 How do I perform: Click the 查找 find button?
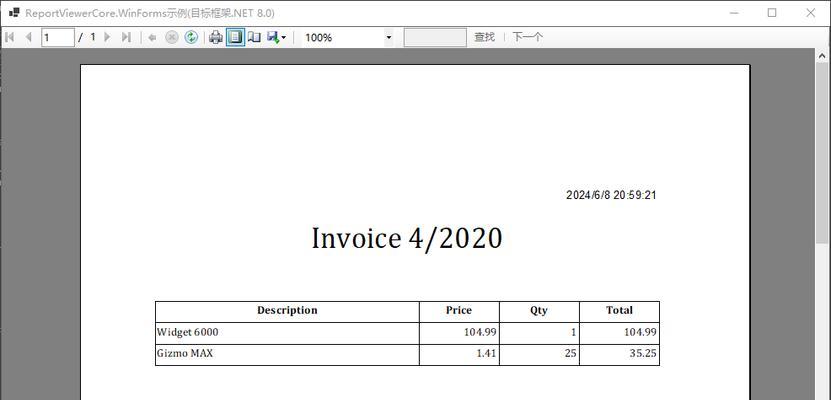pos(485,37)
